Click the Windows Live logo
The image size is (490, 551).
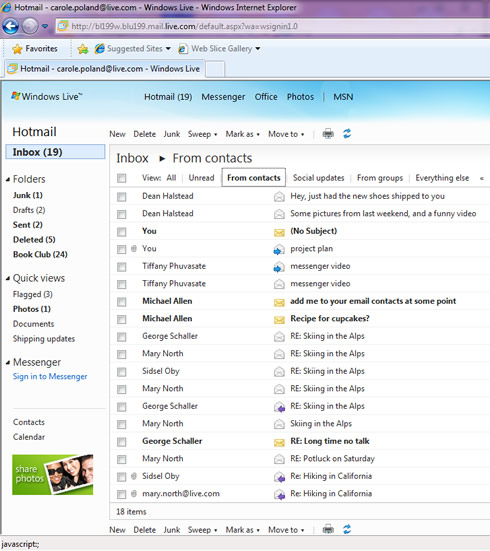point(46,96)
